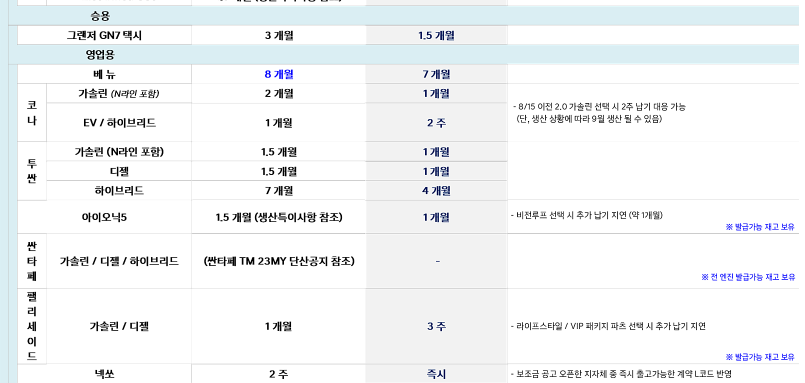
Task: Select the vertical 싼타페 group label
Action: [32, 261]
